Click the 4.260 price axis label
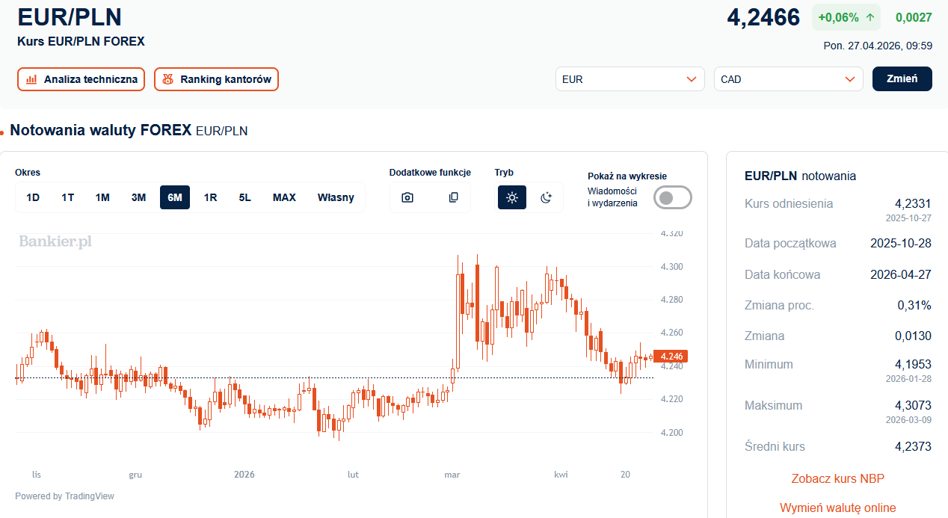 (x=671, y=333)
